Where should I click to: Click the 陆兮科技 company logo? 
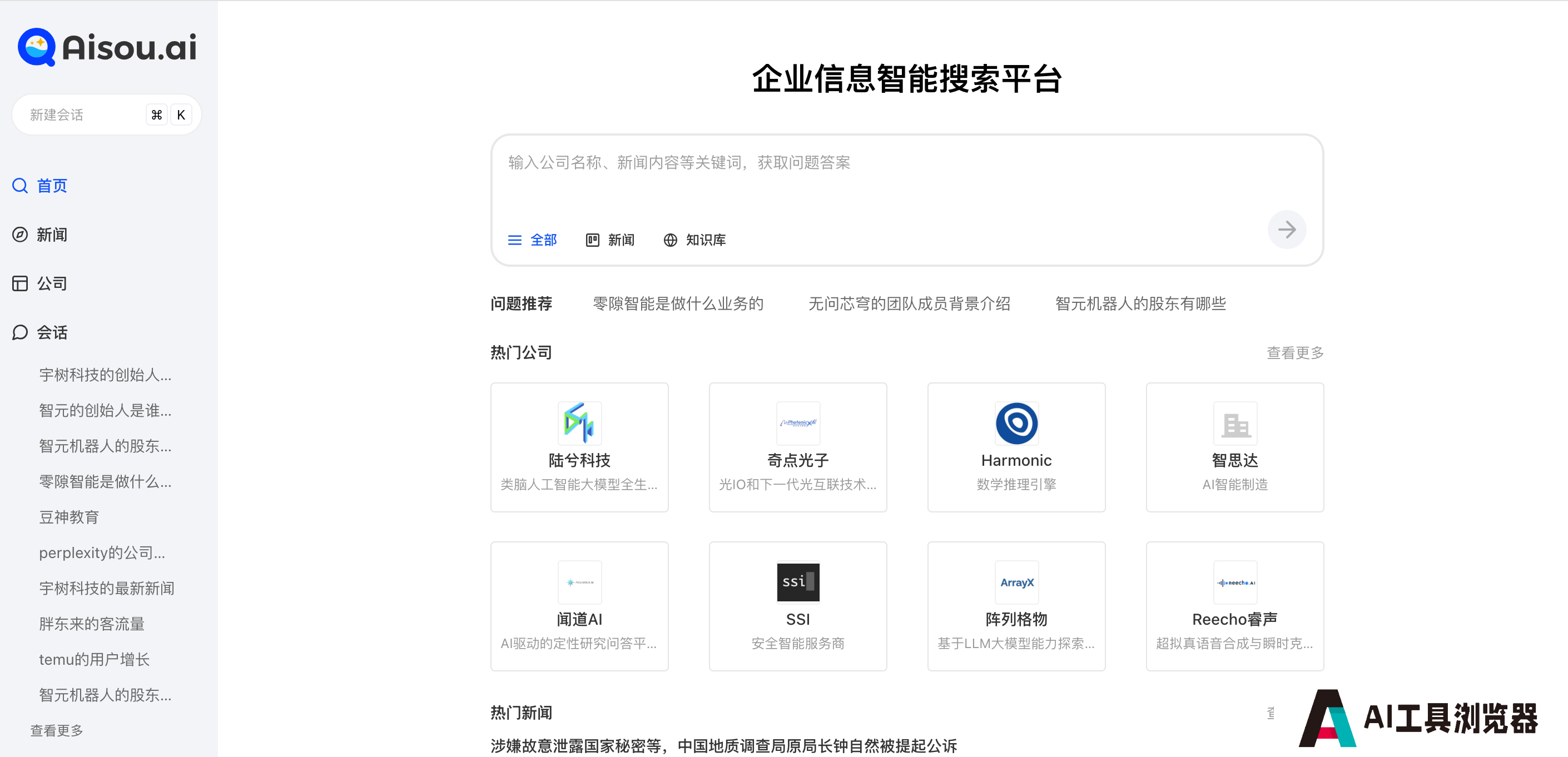tap(579, 423)
